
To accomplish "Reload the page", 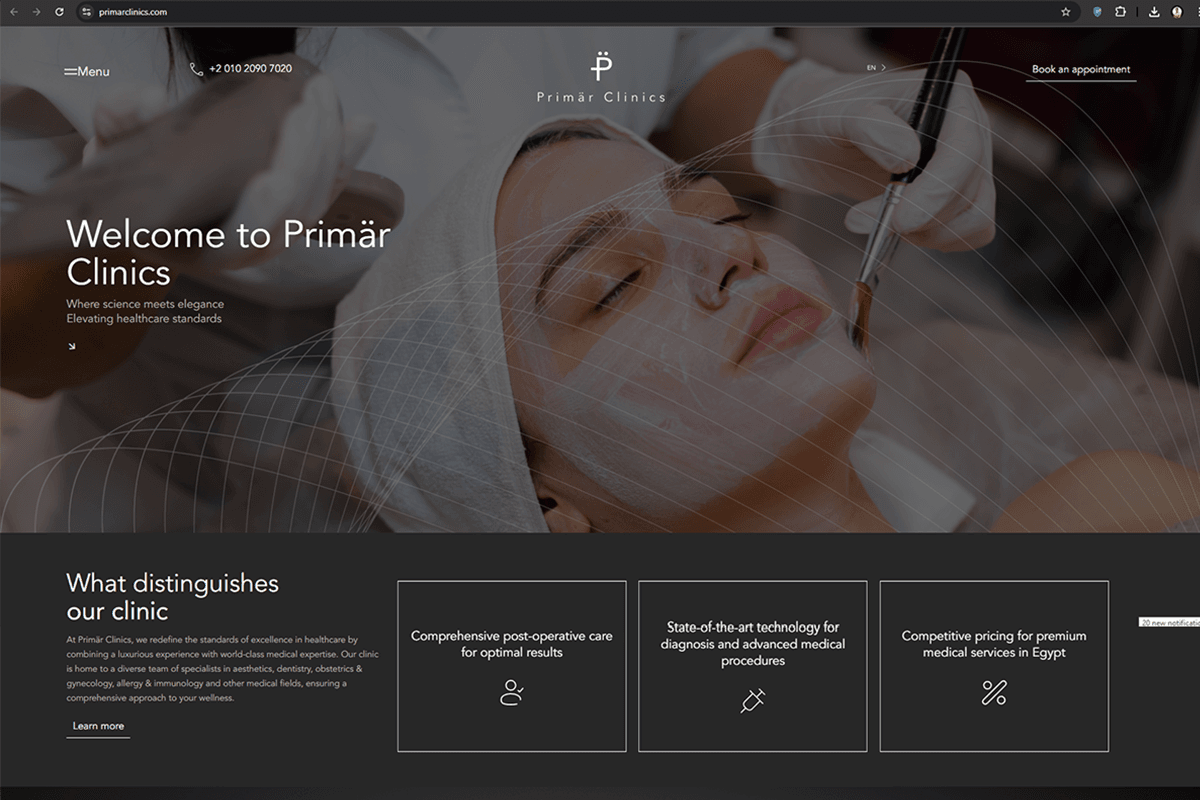I will coord(59,12).
